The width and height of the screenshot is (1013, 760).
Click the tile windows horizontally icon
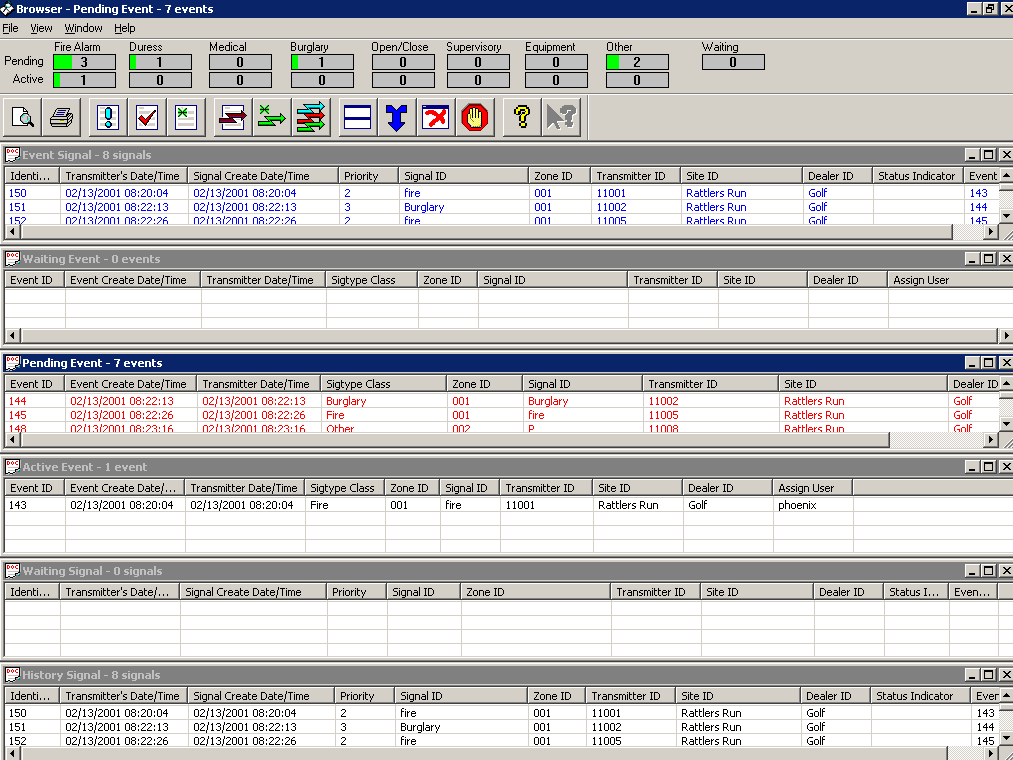(x=357, y=118)
